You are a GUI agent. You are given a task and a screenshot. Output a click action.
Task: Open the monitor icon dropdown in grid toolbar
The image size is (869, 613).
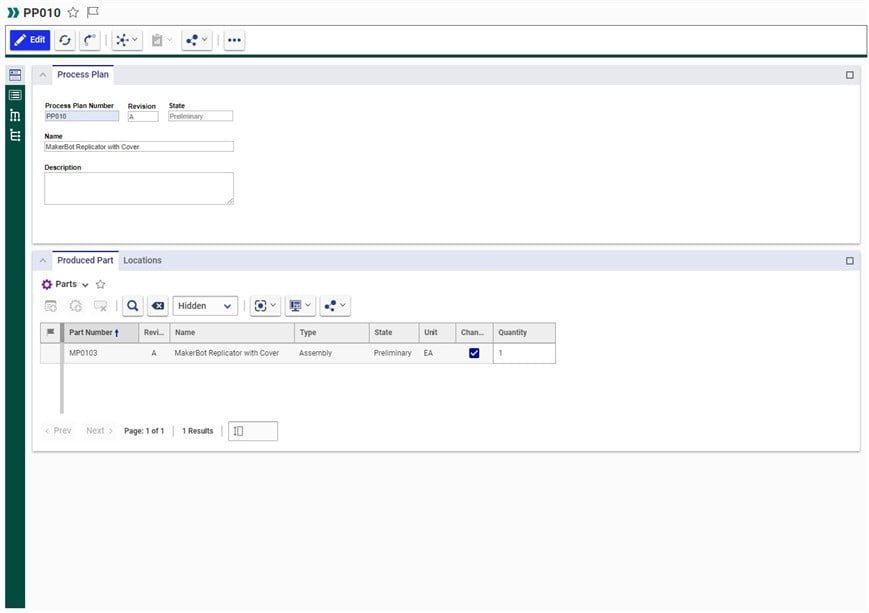[300, 306]
